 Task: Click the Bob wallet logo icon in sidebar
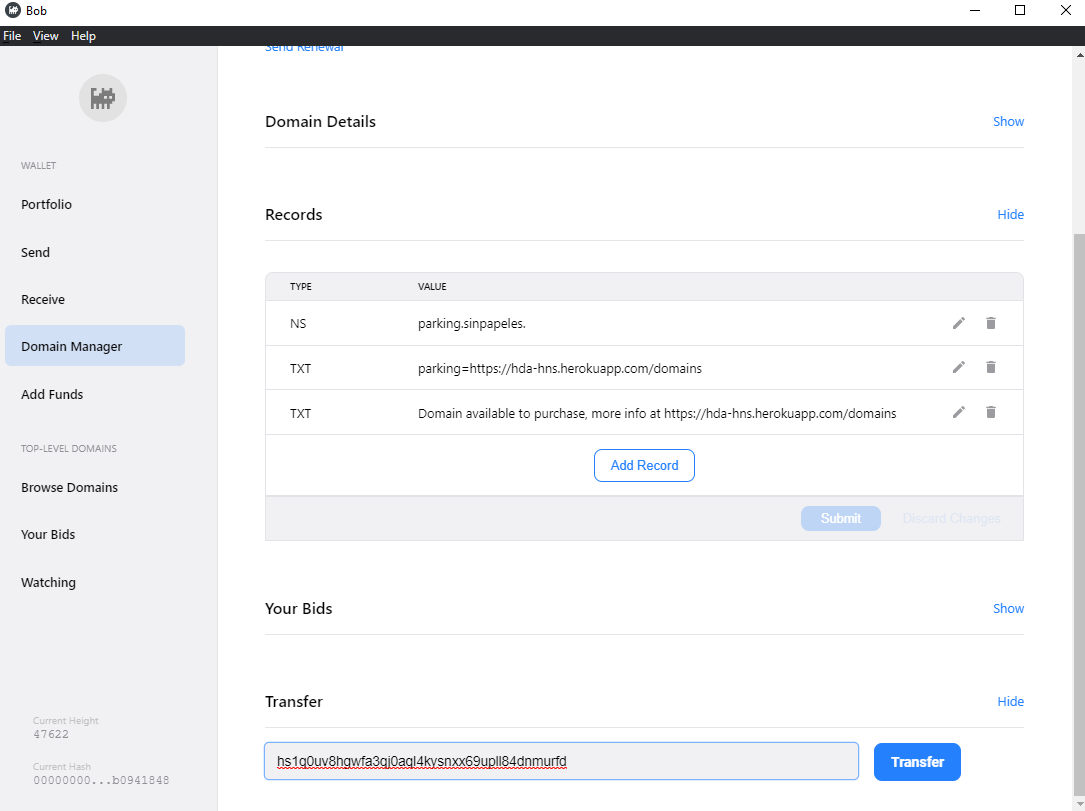(x=103, y=98)
